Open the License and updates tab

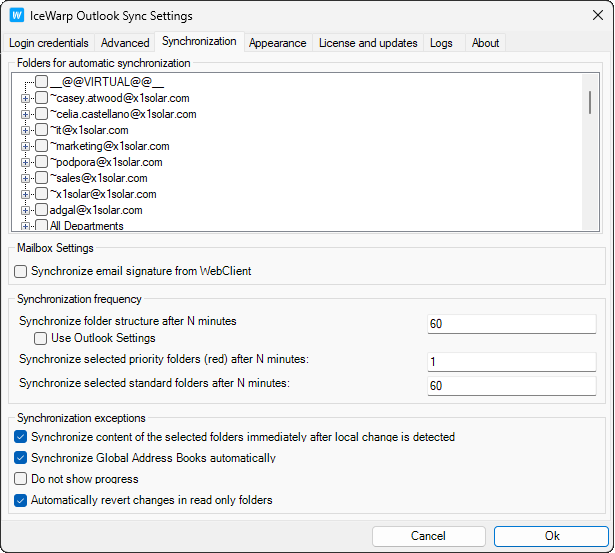tap(368, 43)
